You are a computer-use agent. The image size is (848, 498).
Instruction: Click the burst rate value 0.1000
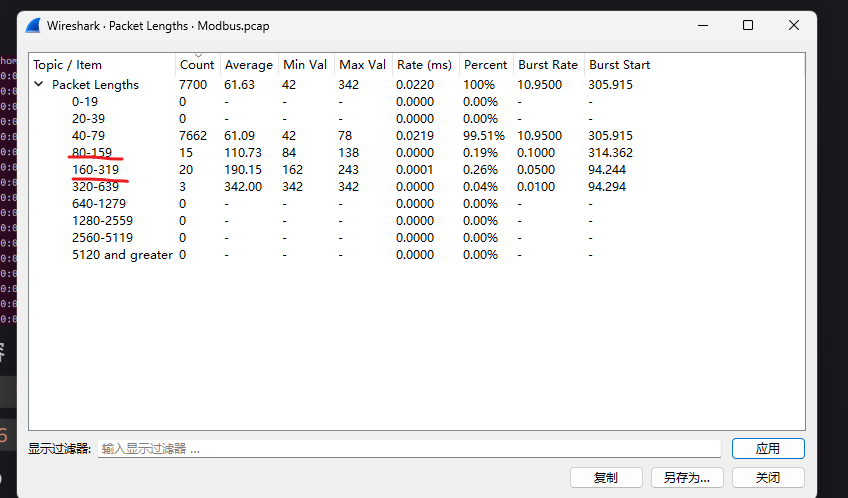pyautogui.click(x=536, y=153)
